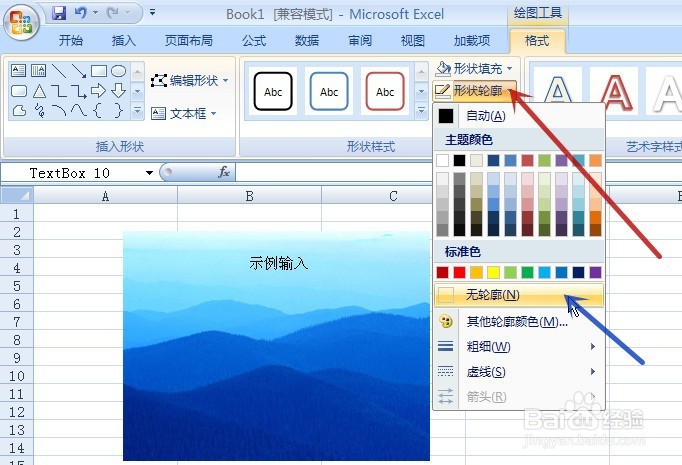Expand the shapes gallery more button
The height and width of the screenshot is (465, 682).
[137, 111]
